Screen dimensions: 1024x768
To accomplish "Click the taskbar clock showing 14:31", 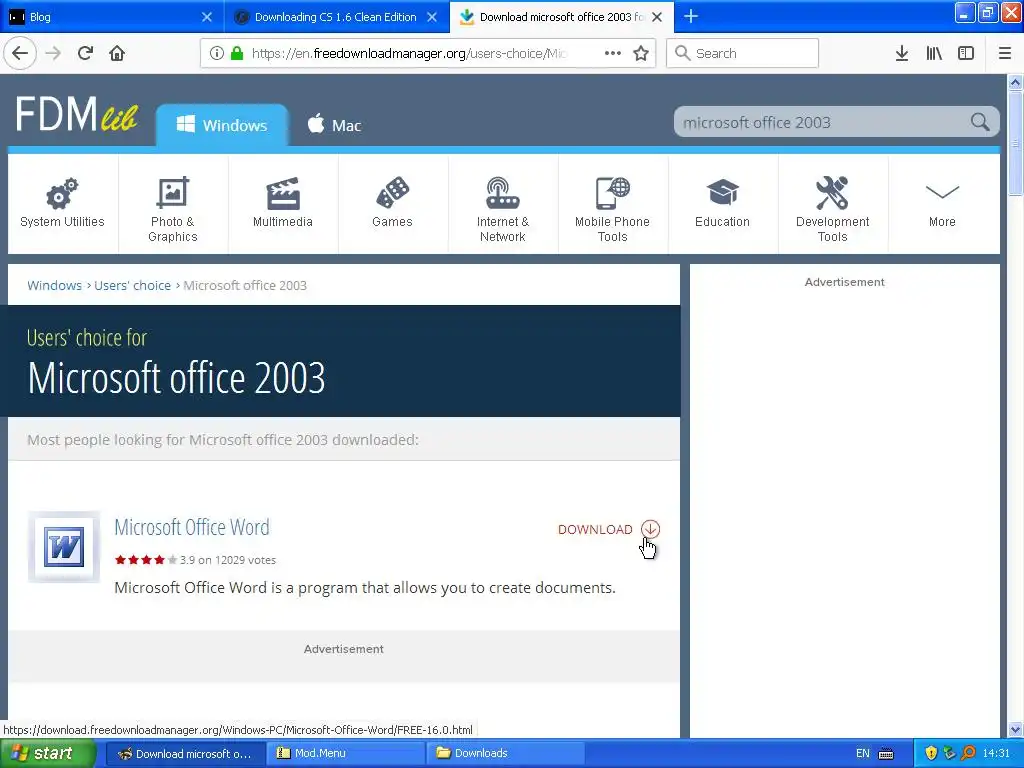I will pyautogui.click(x=996, y=753).
